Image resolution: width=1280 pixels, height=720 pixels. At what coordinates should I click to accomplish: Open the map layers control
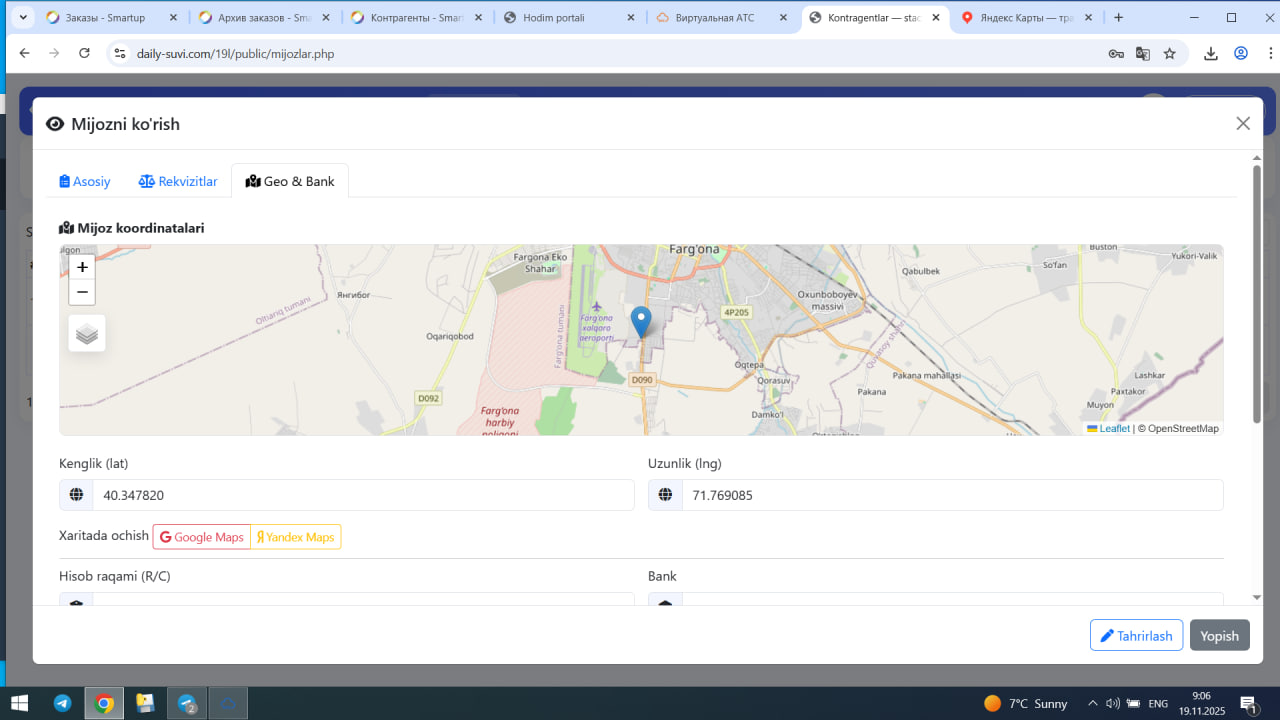tap(87, 334)
